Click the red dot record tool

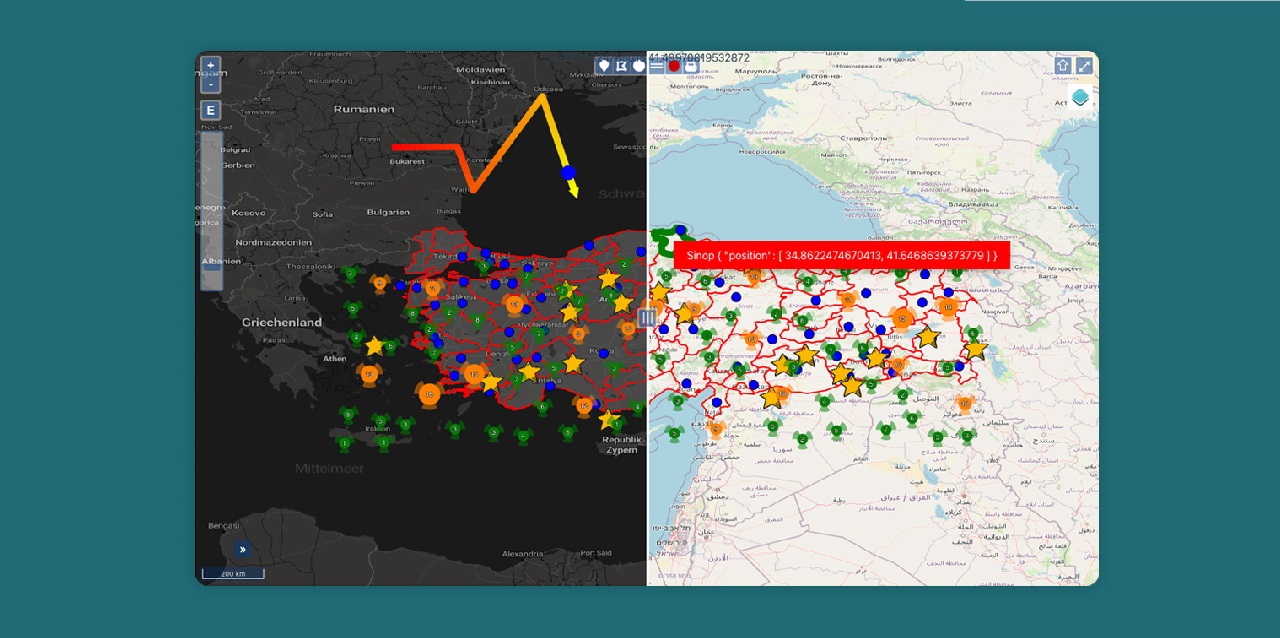pos(674,66)
